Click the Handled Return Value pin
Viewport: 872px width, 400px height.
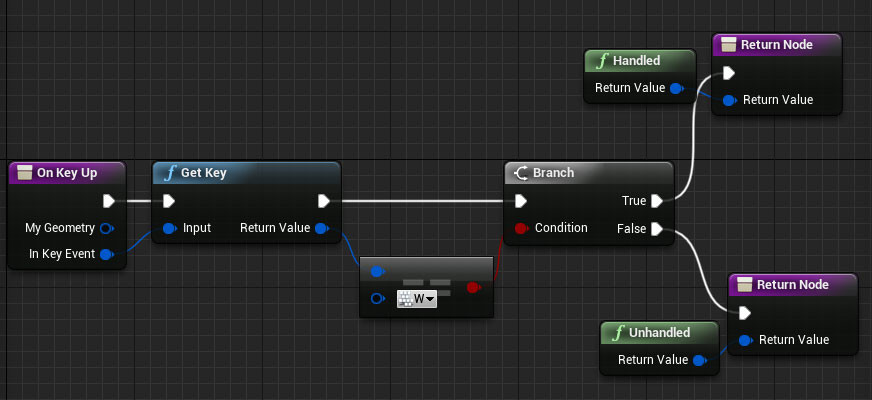(x=676, y=88)
